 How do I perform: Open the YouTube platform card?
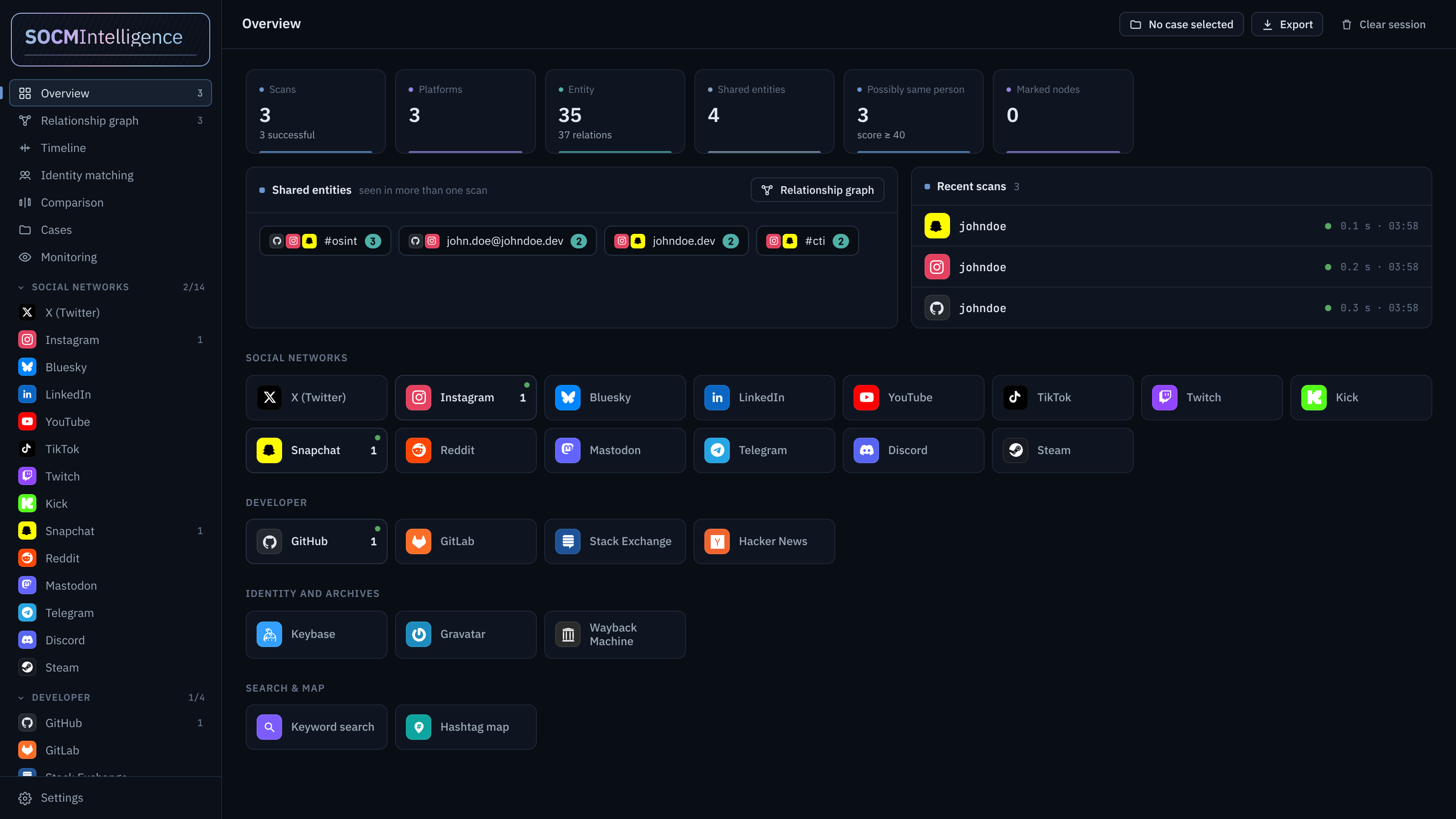pyautogui.click(x=913, y=397)
